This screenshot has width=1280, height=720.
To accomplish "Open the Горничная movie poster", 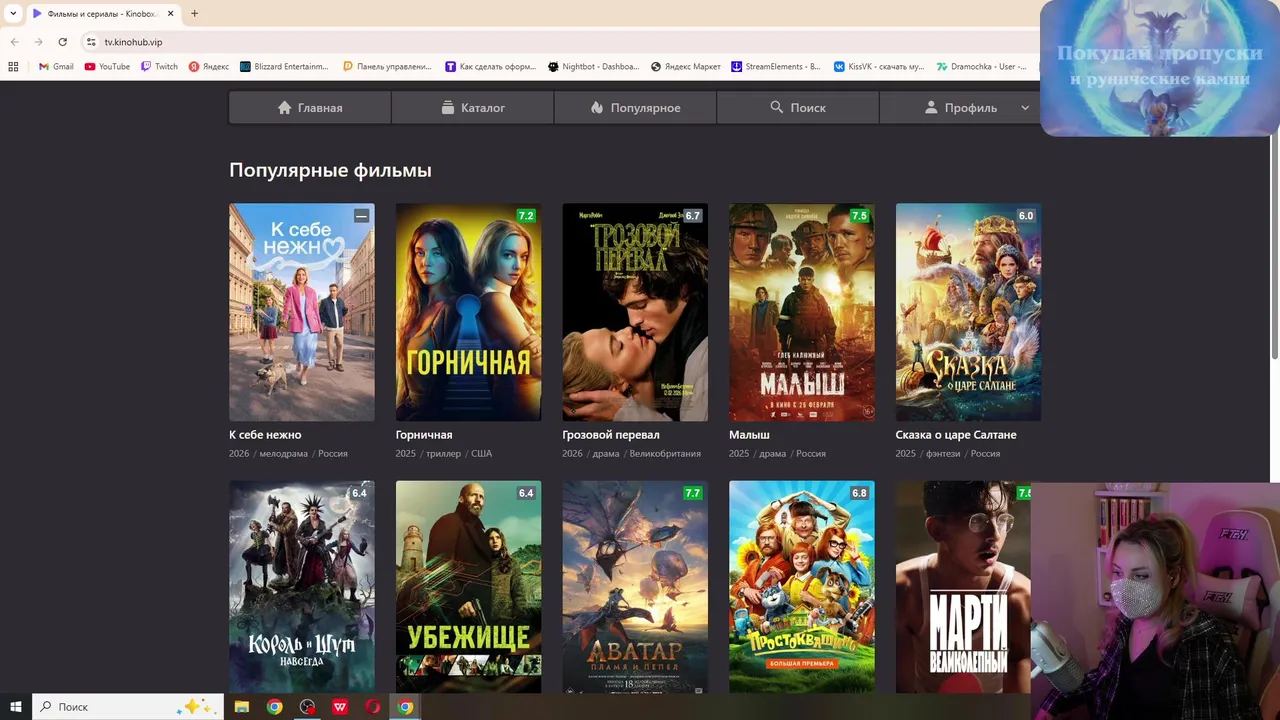I will (x=468, y=312).
